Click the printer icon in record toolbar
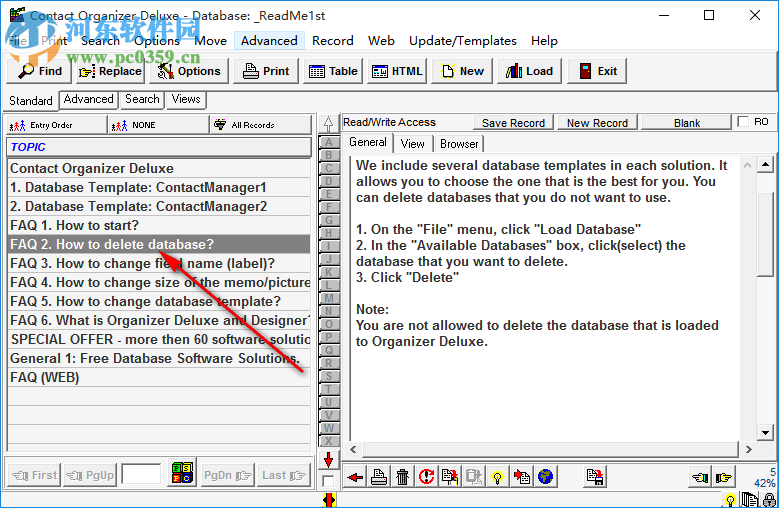The width and height of the screenshot is (779, 508). click(379, 477)
